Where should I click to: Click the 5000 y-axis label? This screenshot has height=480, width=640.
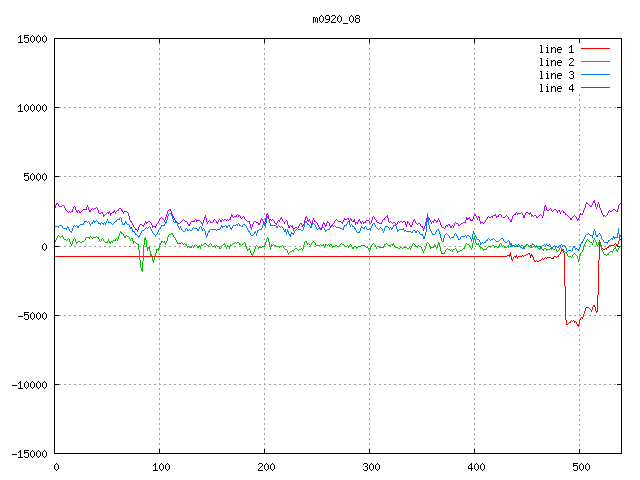36,177
